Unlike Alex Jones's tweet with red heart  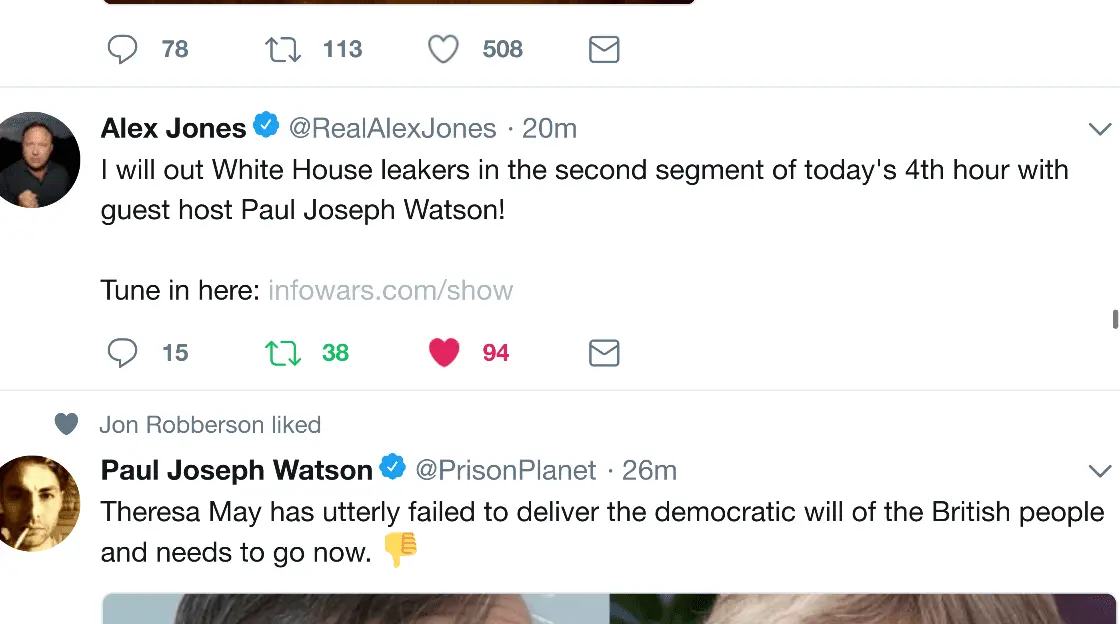tap(443, 352)
